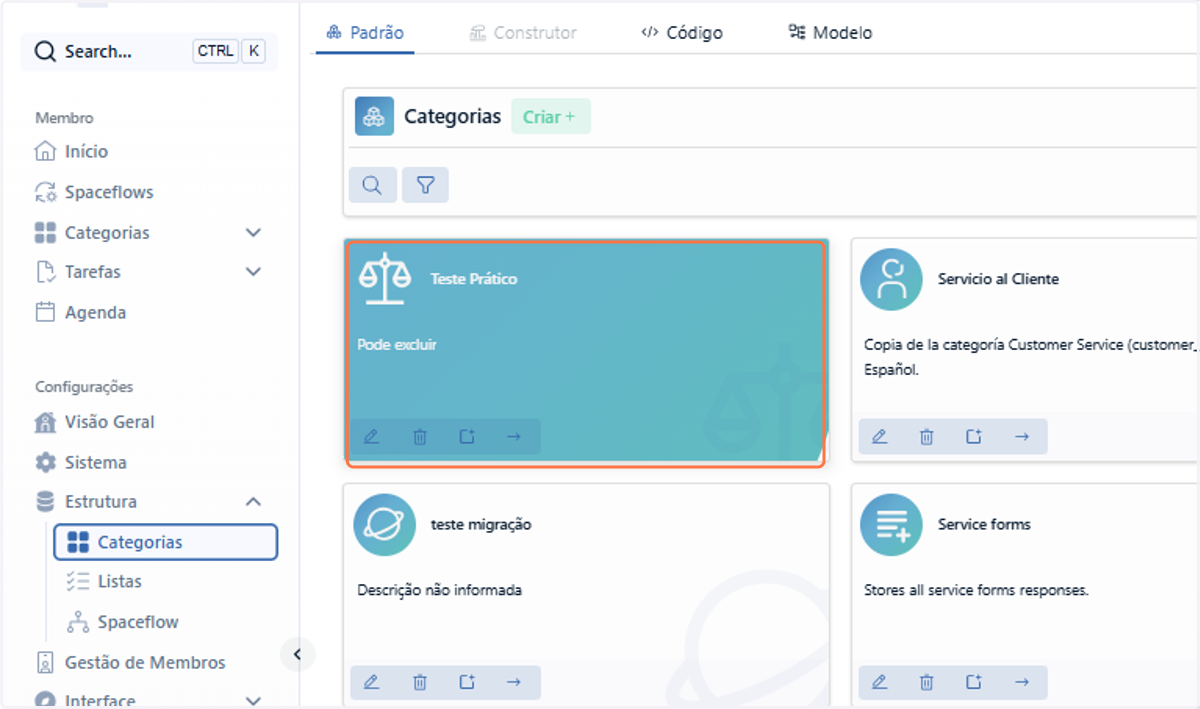This screenshot has height=709, width=1200.
Task: Switch to the Modelo tab
Action: 830,32
